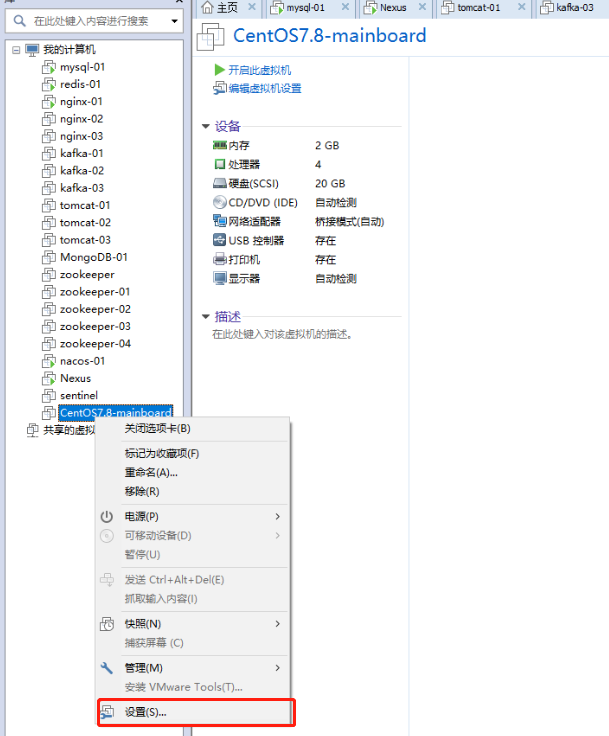This screenshot has height=736, width=609.
Task: Collapse the 设备 section triangle
Action: [x=206, y=126]
